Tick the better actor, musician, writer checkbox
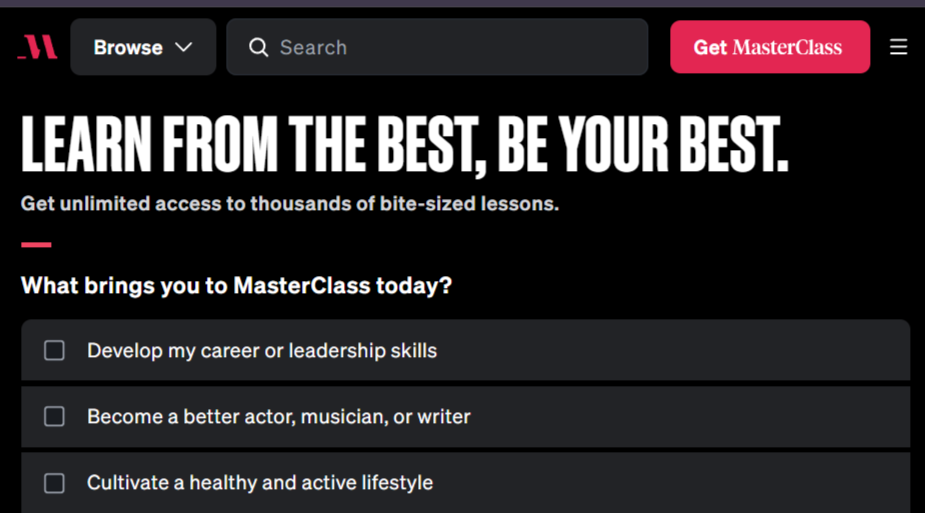 click(54, 416)
